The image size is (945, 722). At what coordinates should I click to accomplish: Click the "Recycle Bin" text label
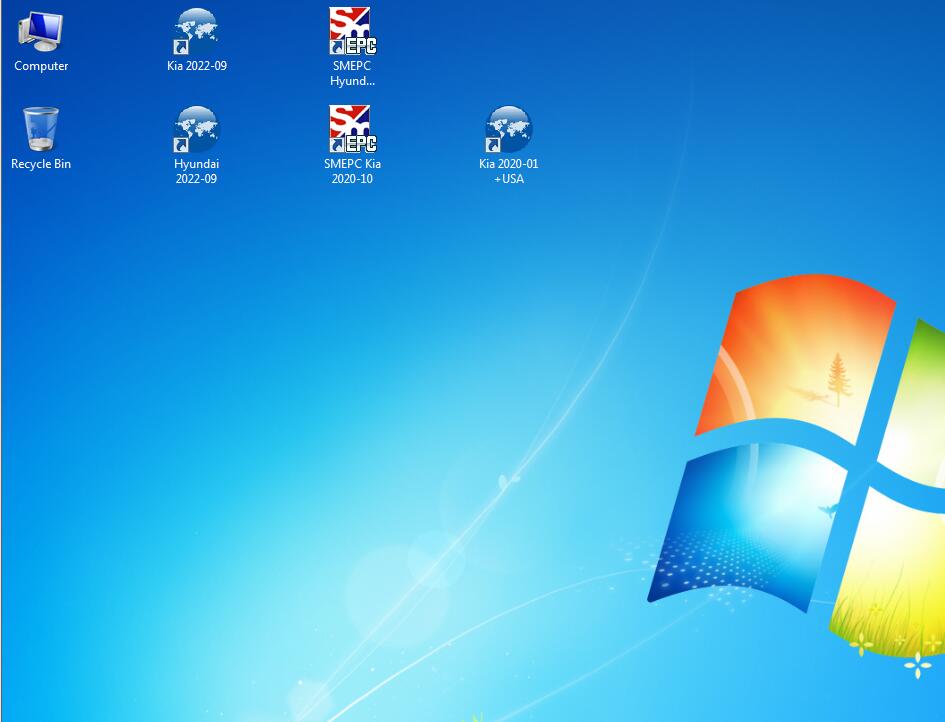click(41, 164)
